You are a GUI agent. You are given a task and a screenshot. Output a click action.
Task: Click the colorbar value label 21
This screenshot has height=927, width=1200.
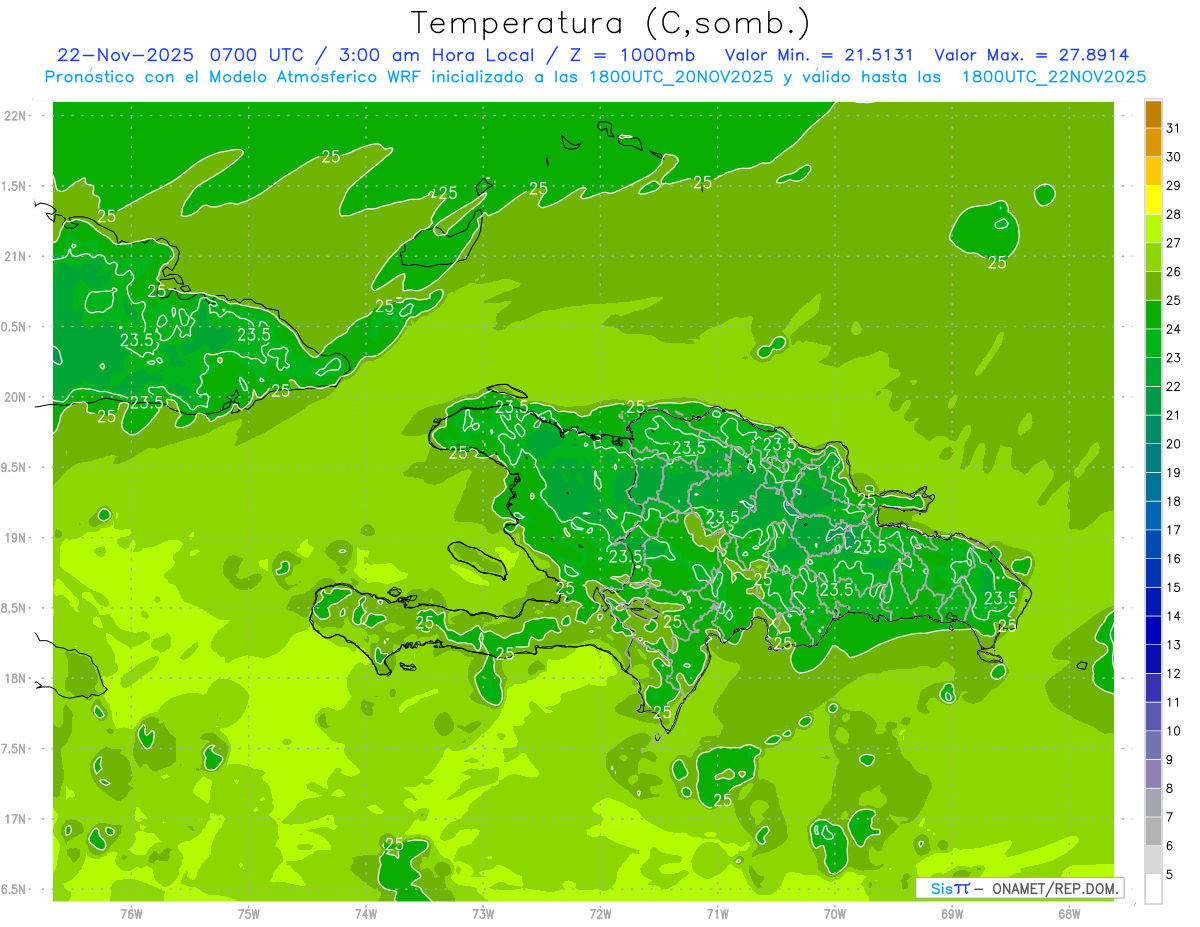point(1173,415)
